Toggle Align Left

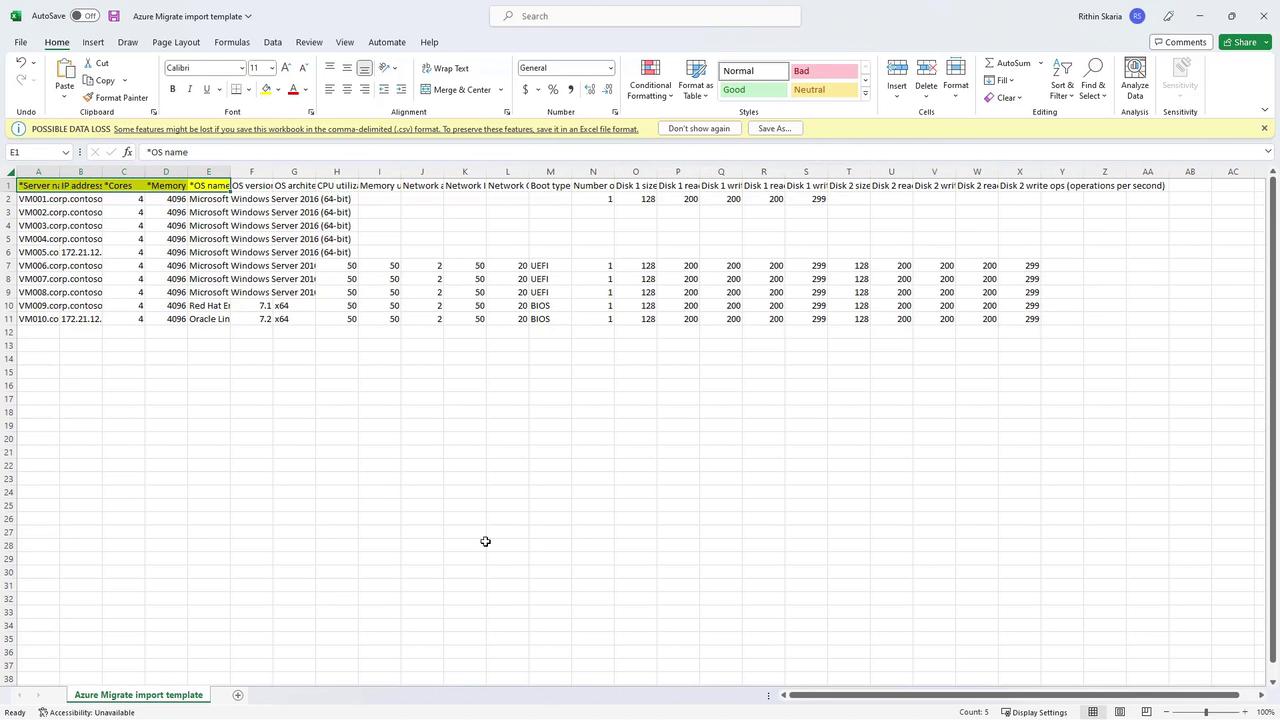click(x=330, y=90)
